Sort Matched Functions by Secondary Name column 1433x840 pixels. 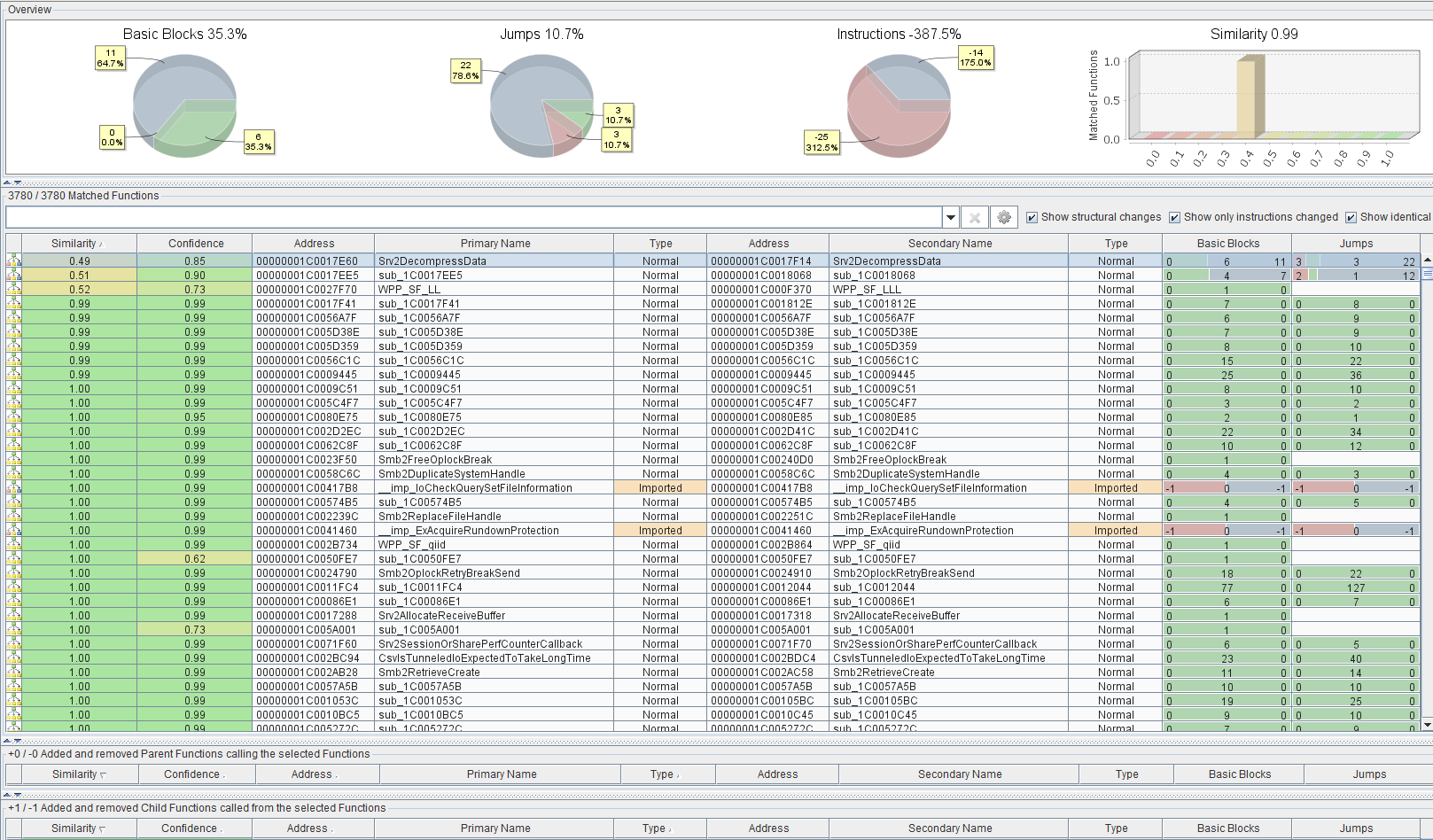949,244
